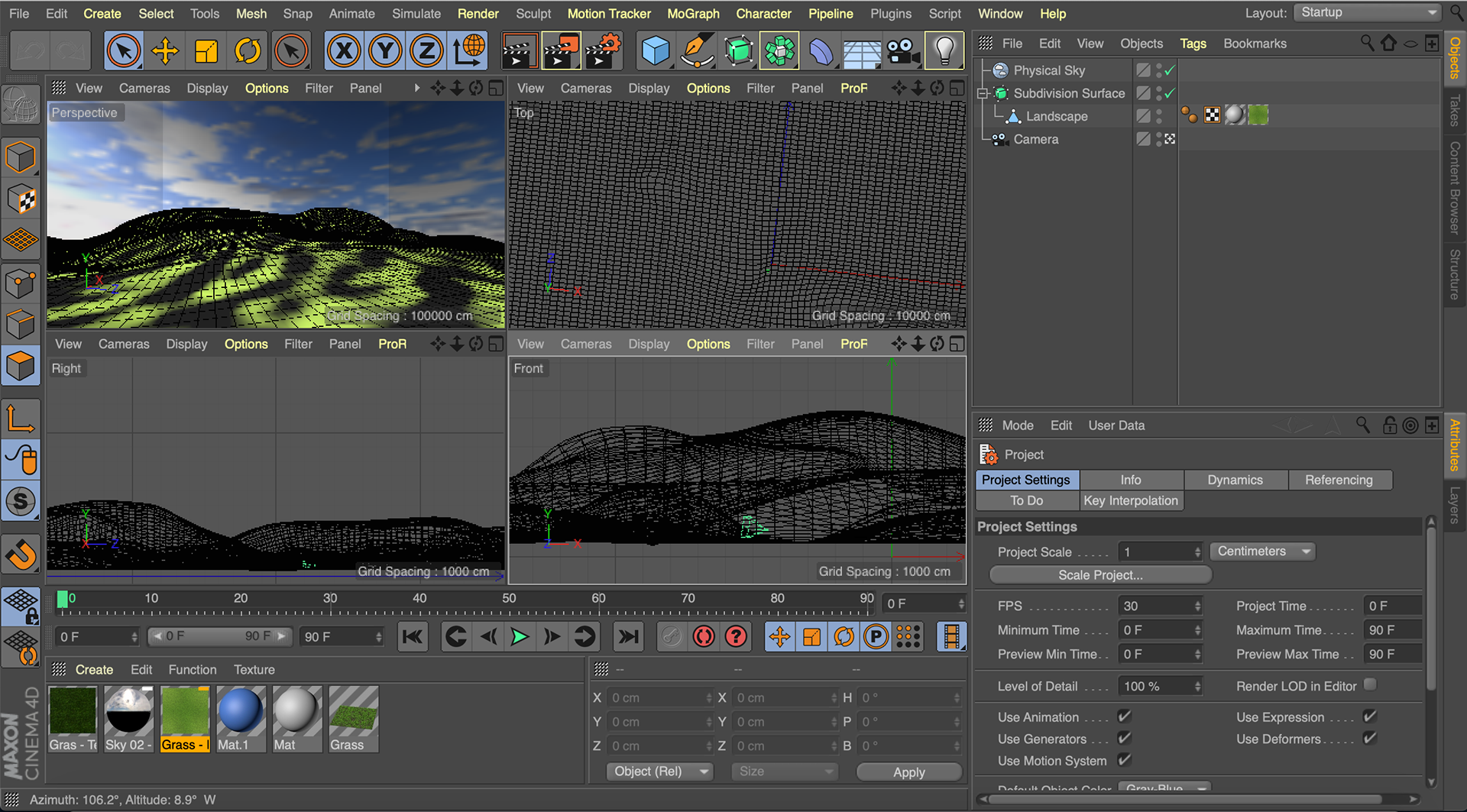Click the Apply button in coordinates panel

(908, 772)
